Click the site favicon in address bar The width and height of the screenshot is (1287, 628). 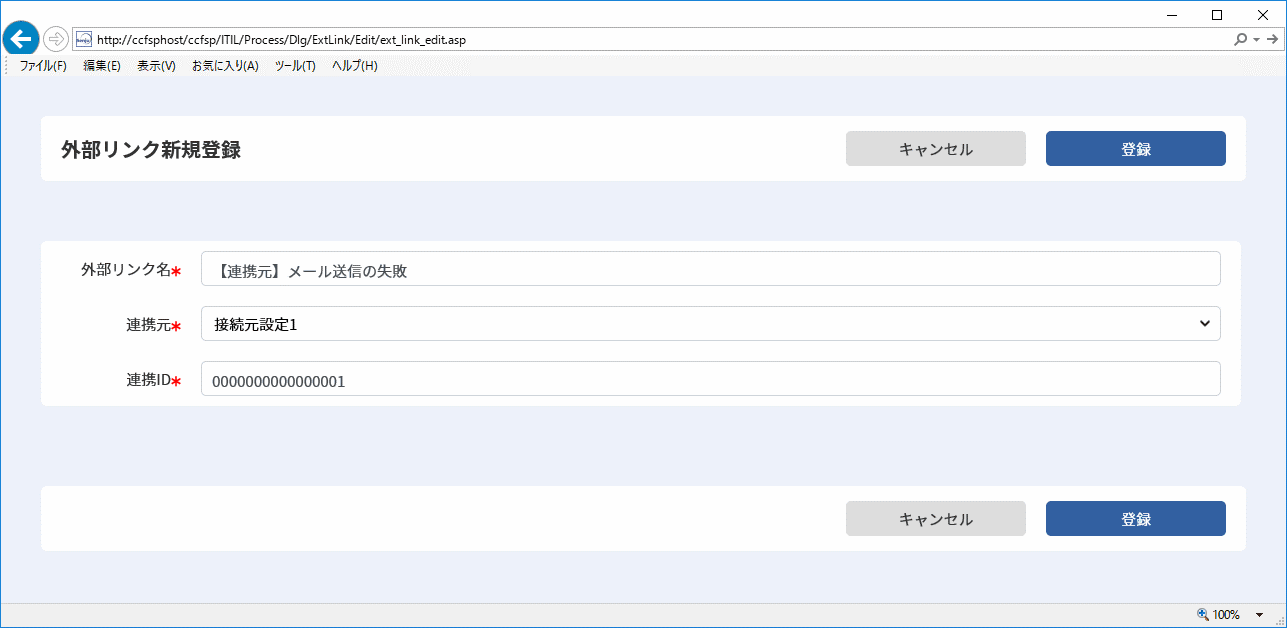tap(84, 40)
